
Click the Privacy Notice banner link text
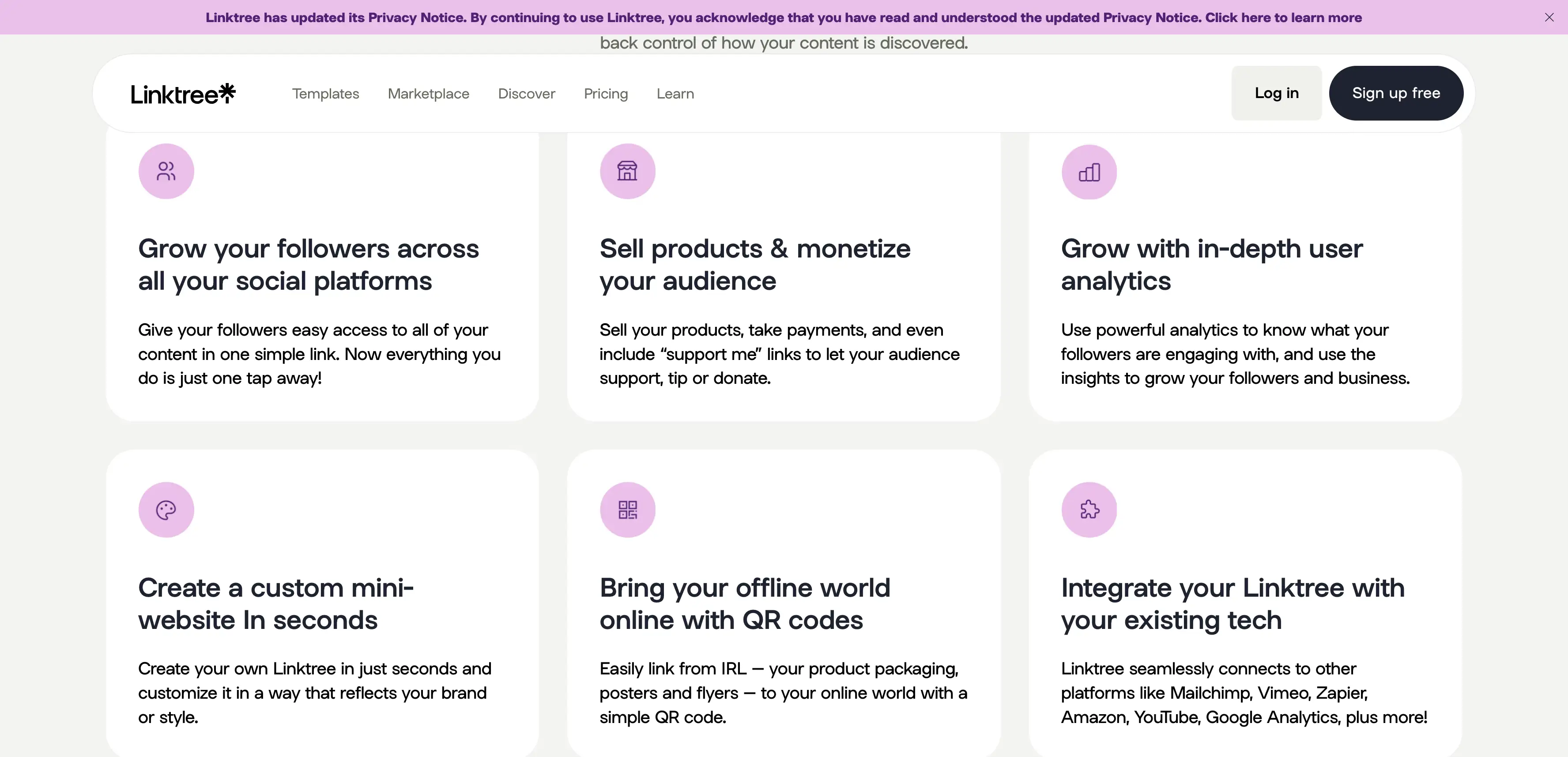(x=784, y=17)
